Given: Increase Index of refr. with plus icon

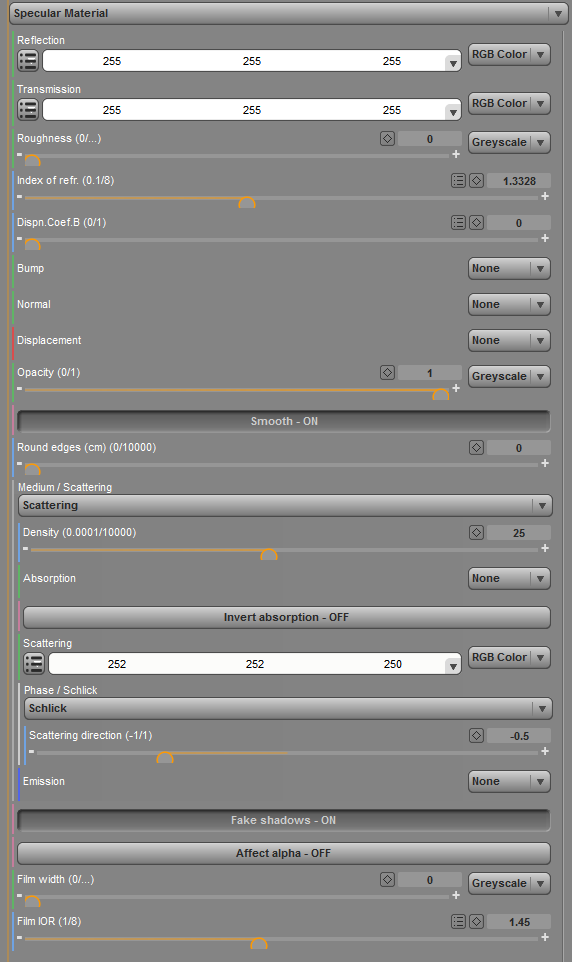Looking at the screenshot, I should pyautogui.click(x=545, y=196).
